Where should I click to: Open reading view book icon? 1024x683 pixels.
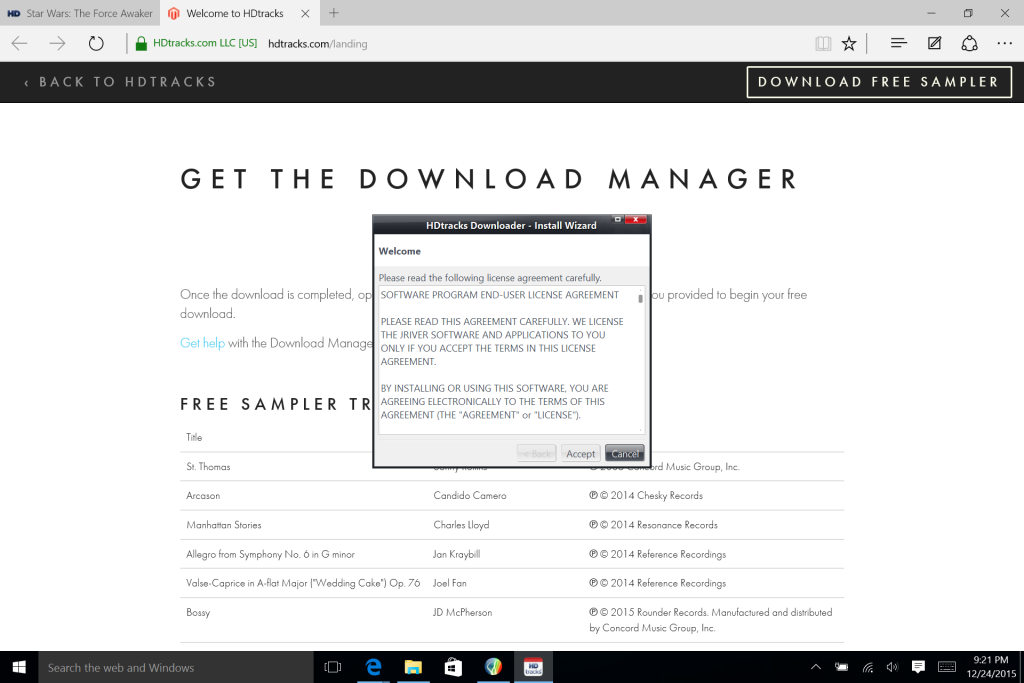coord(823,44)
